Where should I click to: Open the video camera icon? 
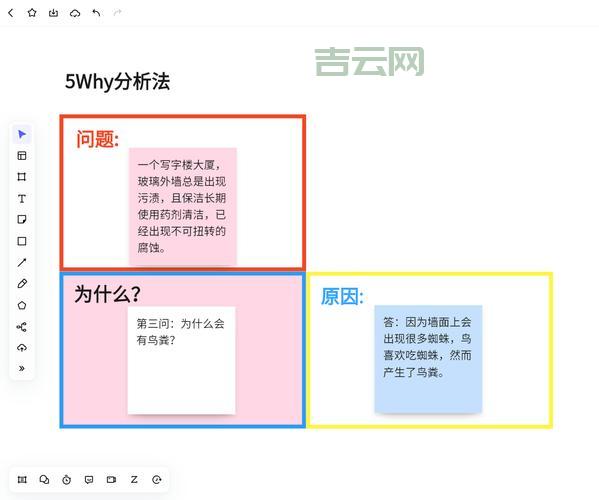click(111, 480)
